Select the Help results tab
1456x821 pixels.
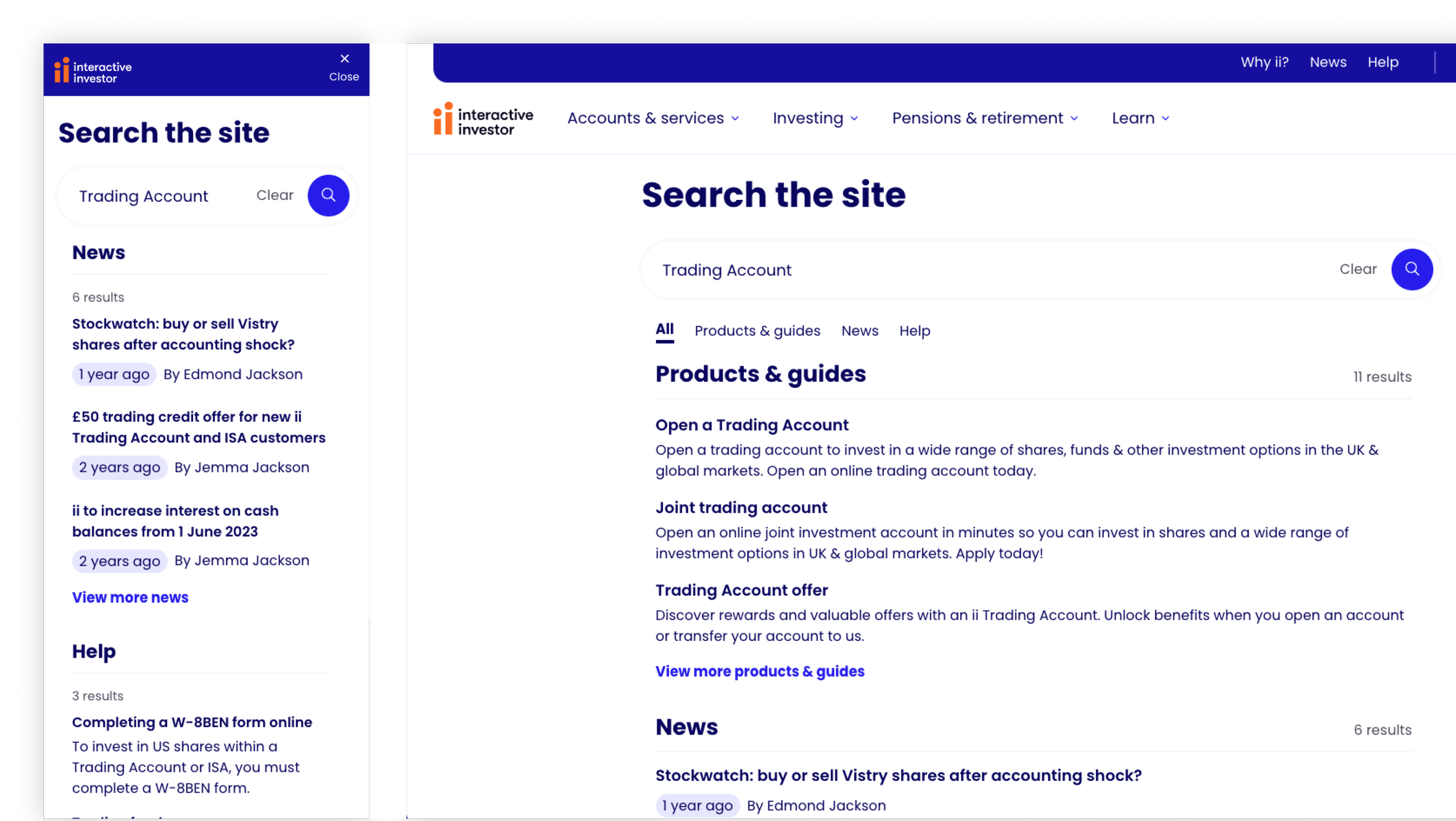click(x=915, y=331)
